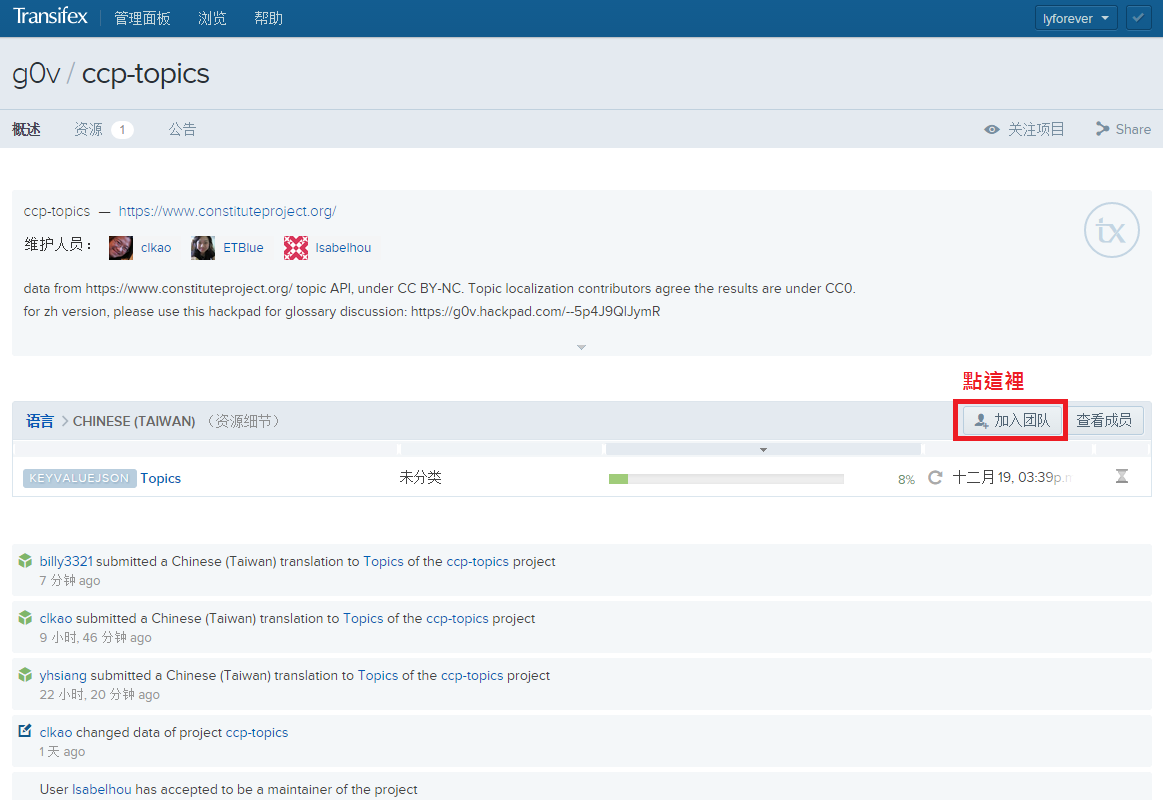Click the round Transifex project badge icon
1163x800 pixels.
click(x=1112, y=231)
